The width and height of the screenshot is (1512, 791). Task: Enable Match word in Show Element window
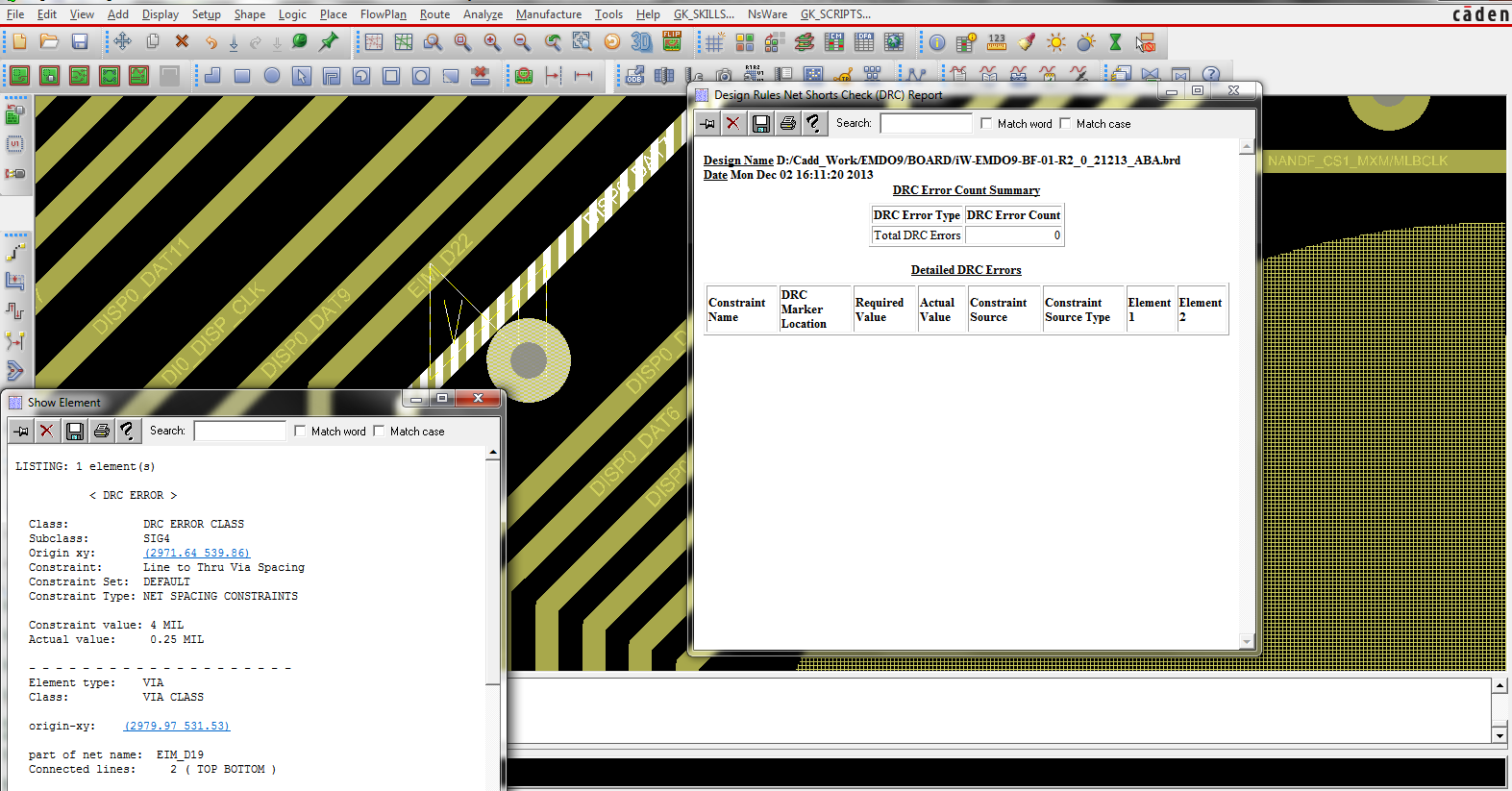[301, 432]
